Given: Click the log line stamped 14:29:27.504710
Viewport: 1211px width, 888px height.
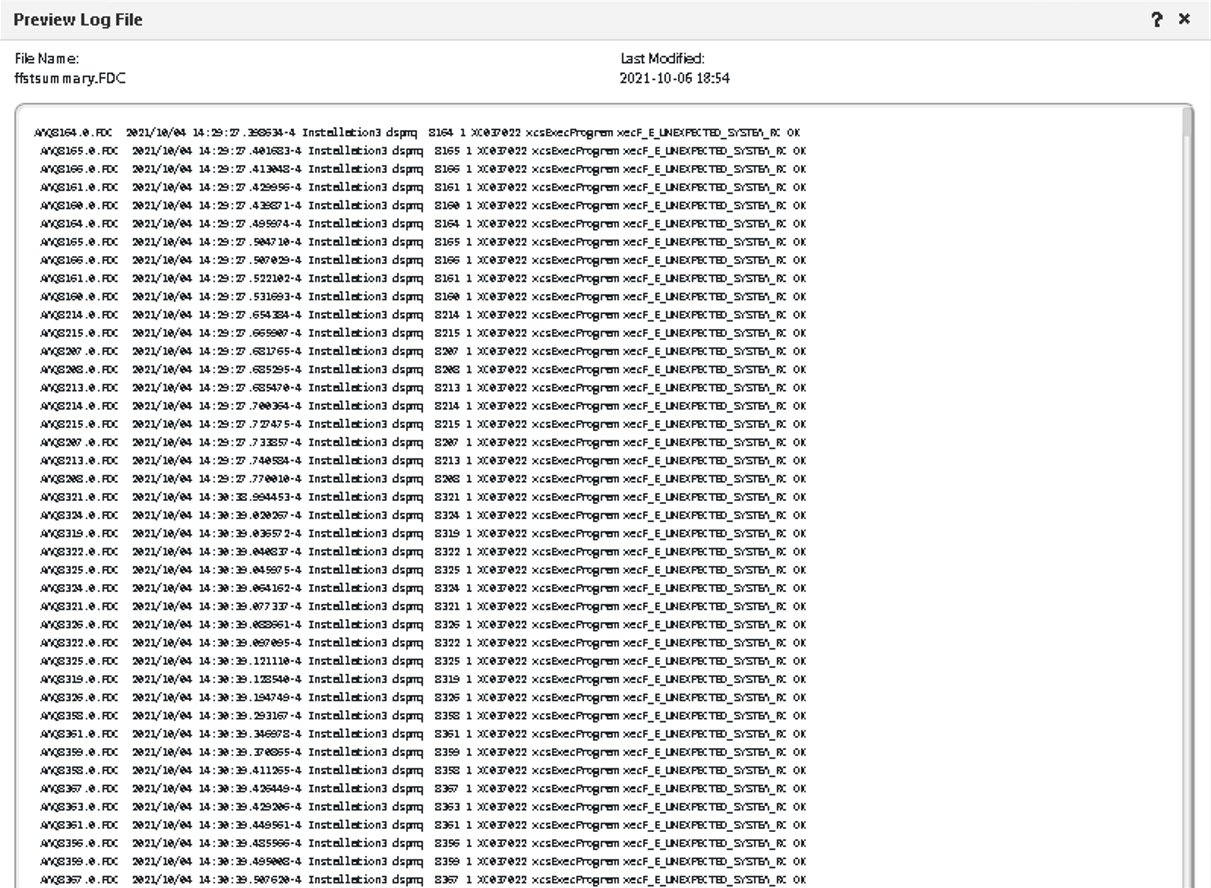Looking at the screenshot, I should [x=421, y=242].
